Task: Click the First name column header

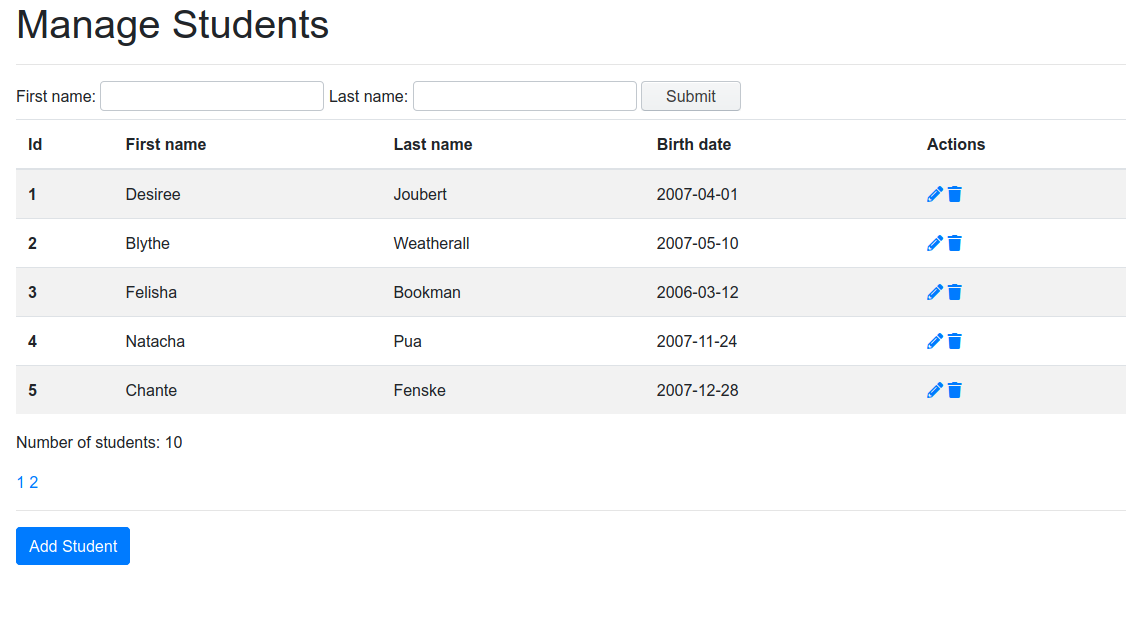Action: pyautogui.click(x=166, y=144)
